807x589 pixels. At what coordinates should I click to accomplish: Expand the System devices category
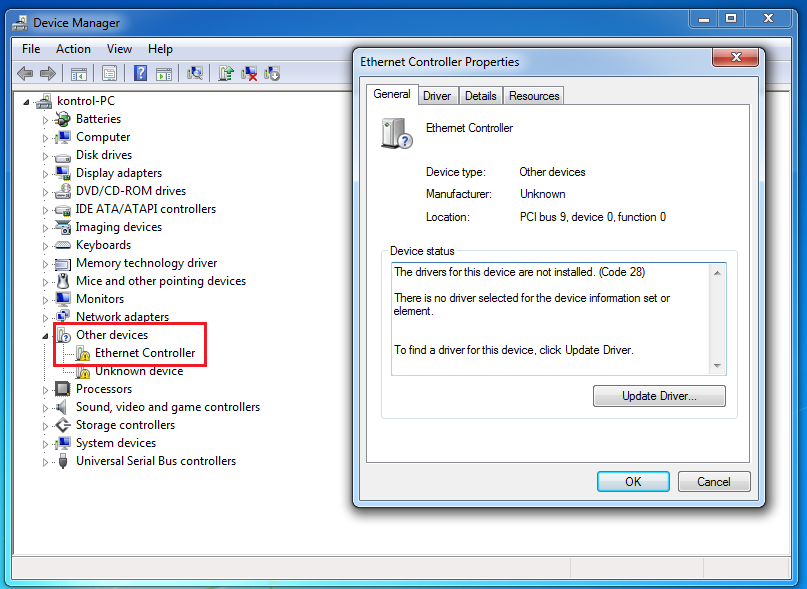[45, 444]
